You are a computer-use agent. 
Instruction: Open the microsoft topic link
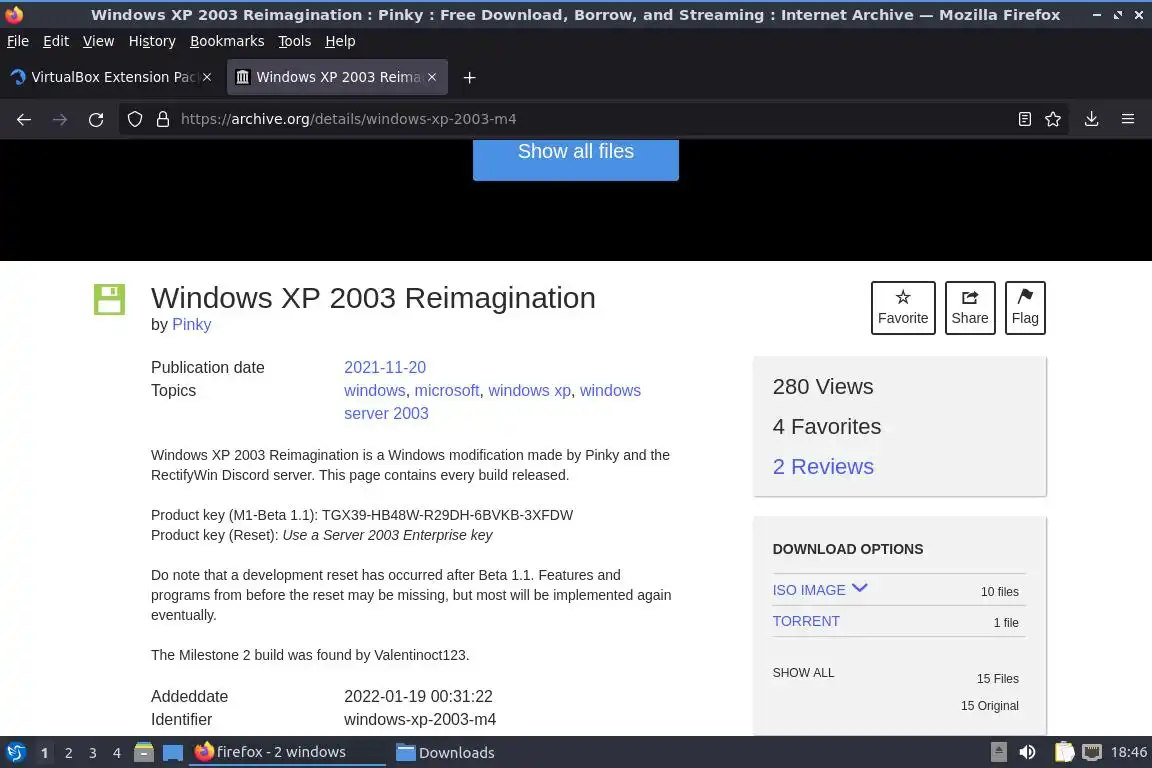coord(447,390)
